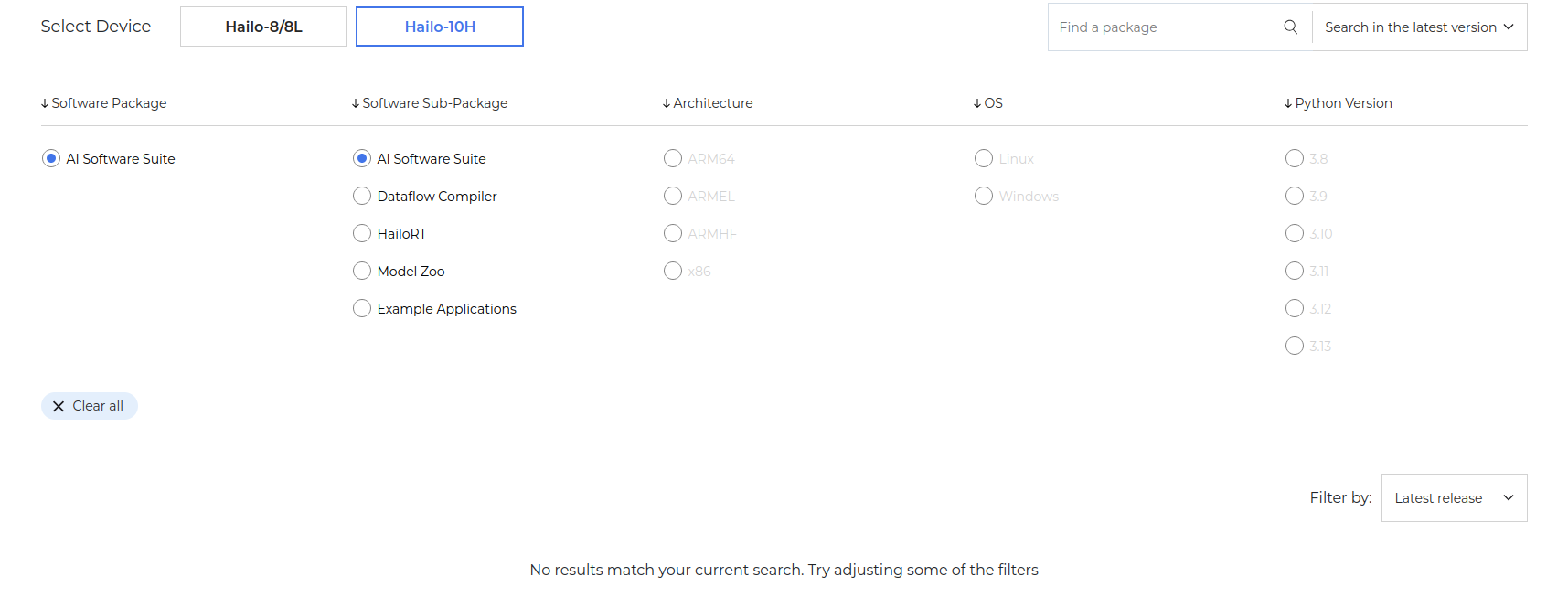Click the Architecture column sort arrow
Image resolution: width=1568 pixels, height=608 pixels.
667,104
